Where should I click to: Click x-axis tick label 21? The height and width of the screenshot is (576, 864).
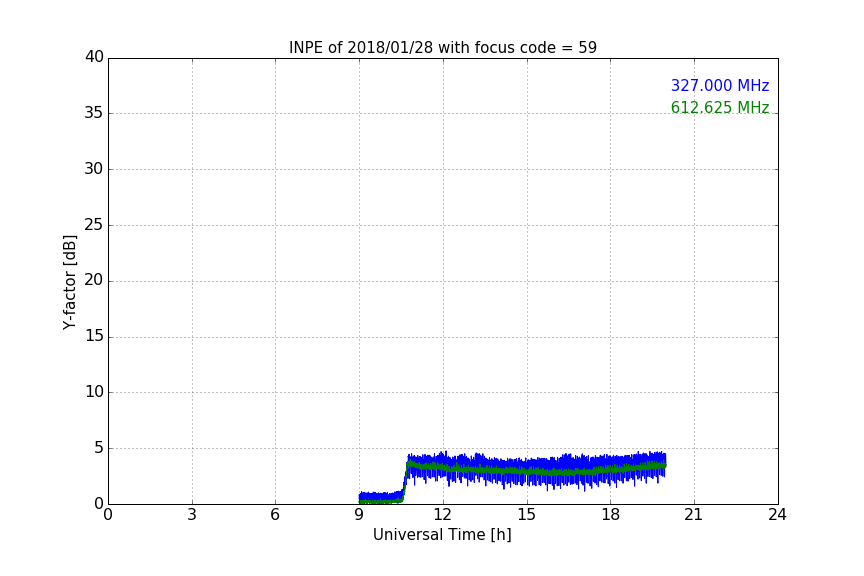coord(694,515)
